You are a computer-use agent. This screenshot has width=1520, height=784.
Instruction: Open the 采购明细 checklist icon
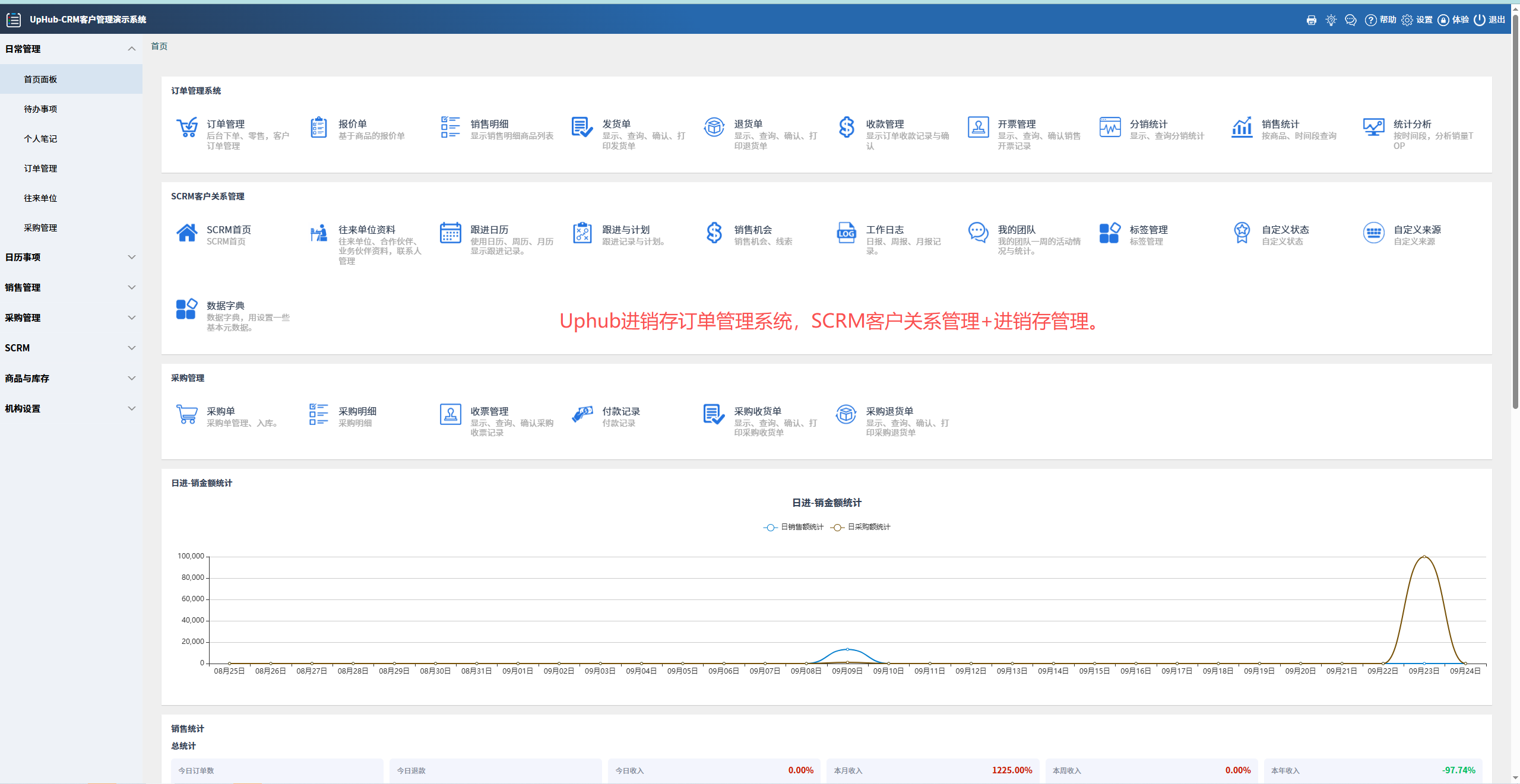[319, 414]
